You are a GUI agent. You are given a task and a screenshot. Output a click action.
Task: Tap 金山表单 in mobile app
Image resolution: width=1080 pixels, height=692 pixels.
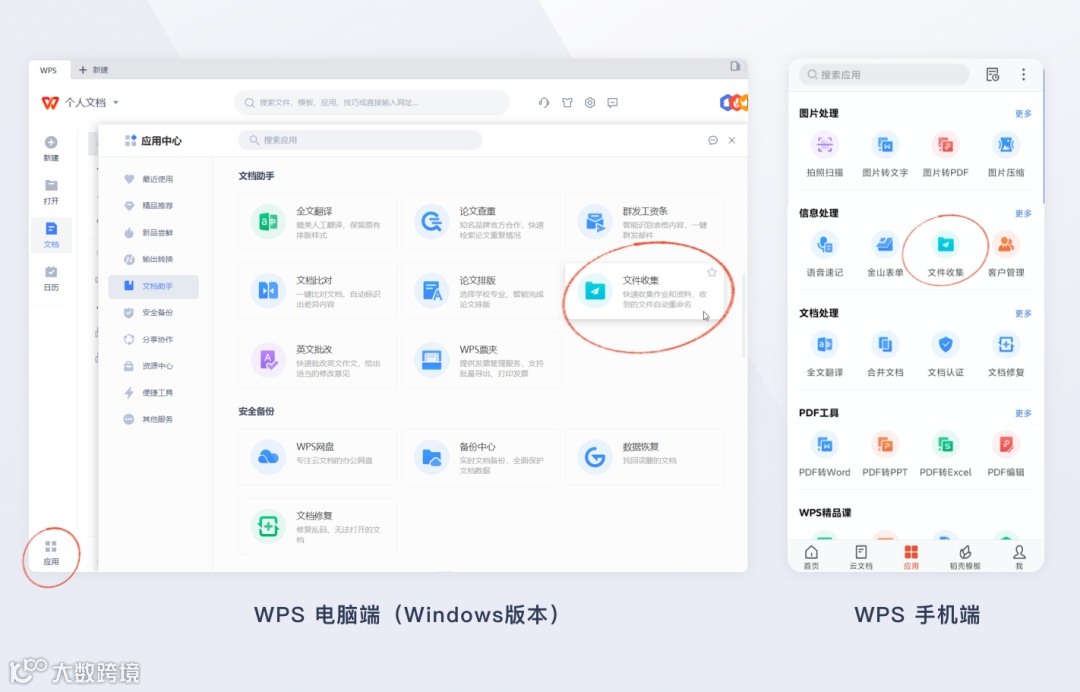pyautogui.click(x=885, y=255)
